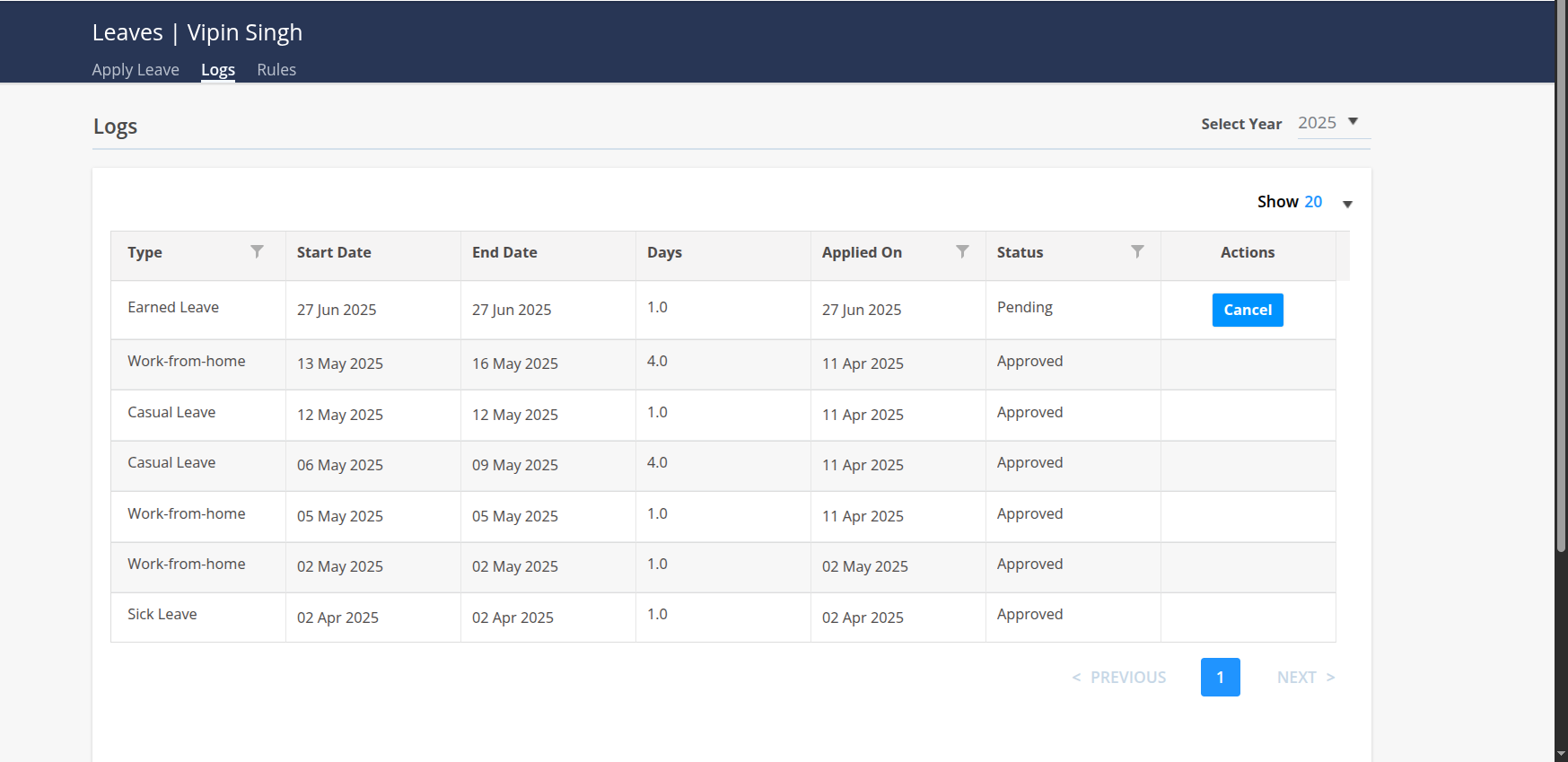Cancel the pending Earned Leave request
The image size is (1568, 762).
point(1247,310)
